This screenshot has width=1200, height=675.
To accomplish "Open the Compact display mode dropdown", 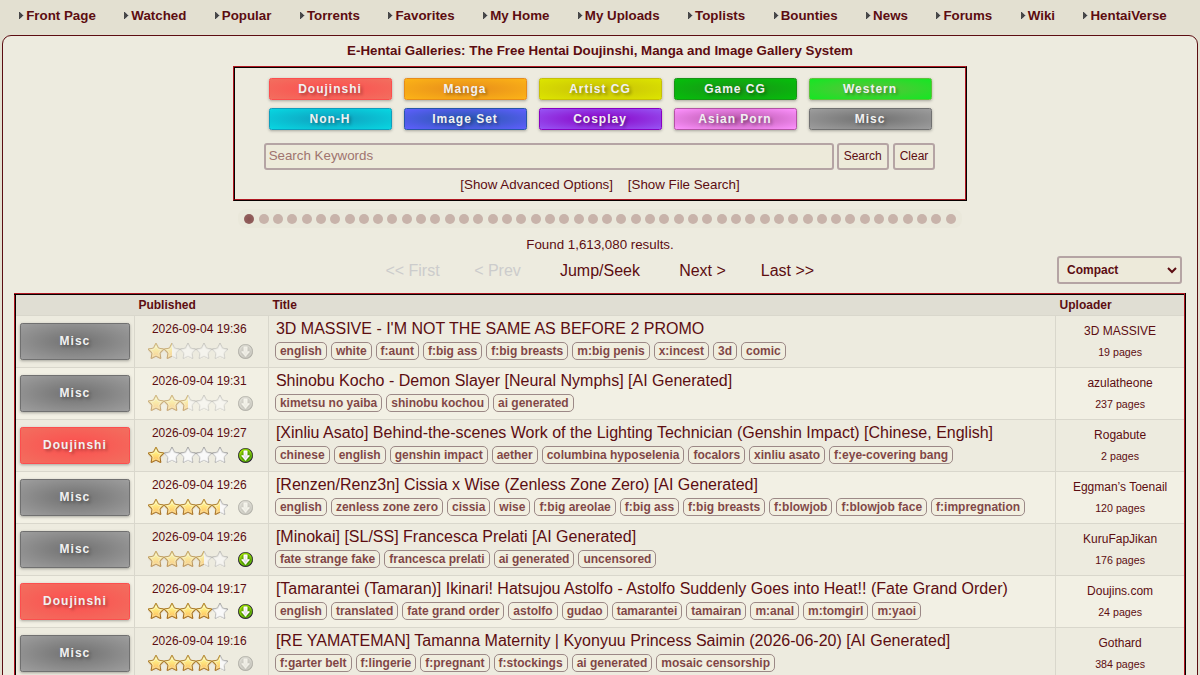I will click(x=1119, y=270).
